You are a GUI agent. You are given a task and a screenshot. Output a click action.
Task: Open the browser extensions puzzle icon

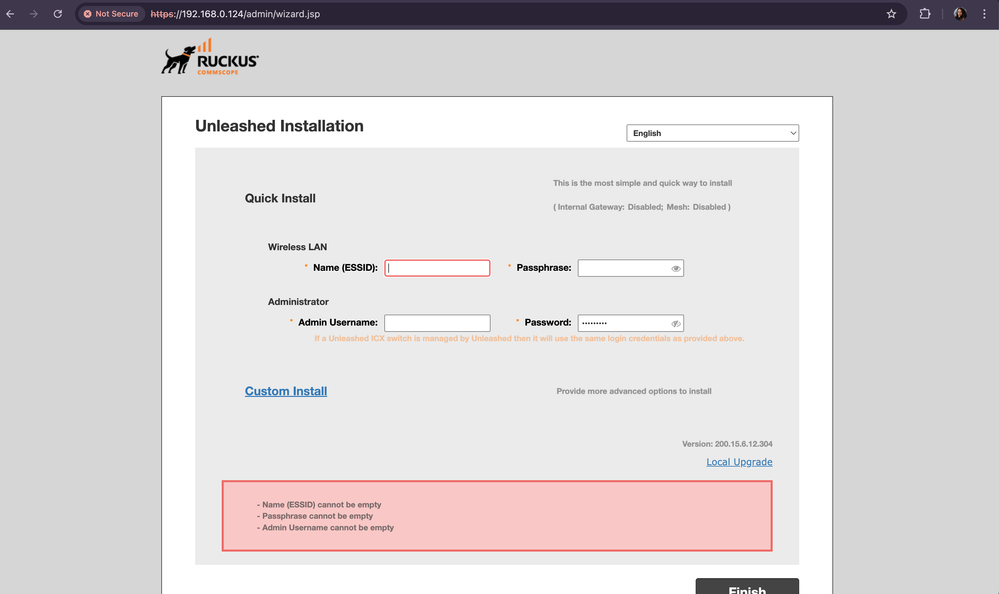coord(925,14)
